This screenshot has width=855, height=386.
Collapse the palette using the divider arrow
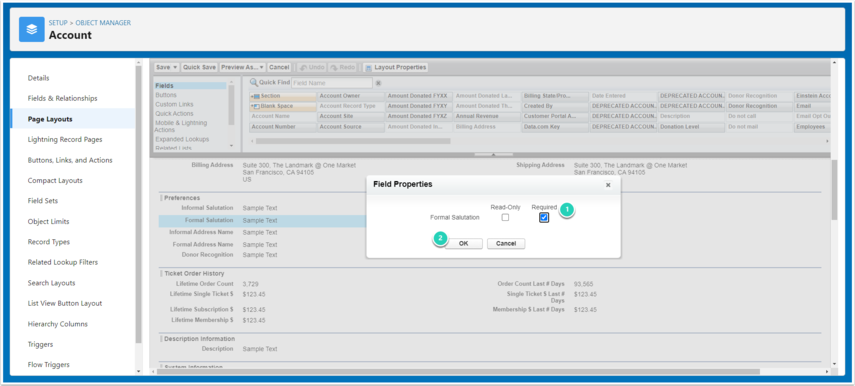pyautogui.click(x=493, y=155)
